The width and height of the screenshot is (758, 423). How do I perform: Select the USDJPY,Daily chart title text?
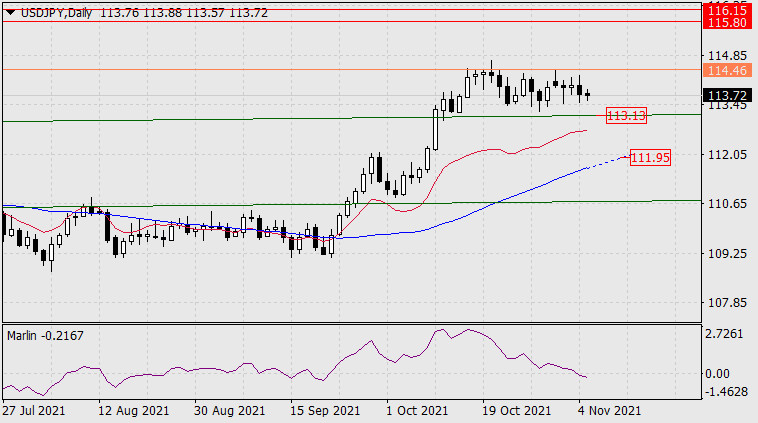pyautogui.click(x=57, y=13)
